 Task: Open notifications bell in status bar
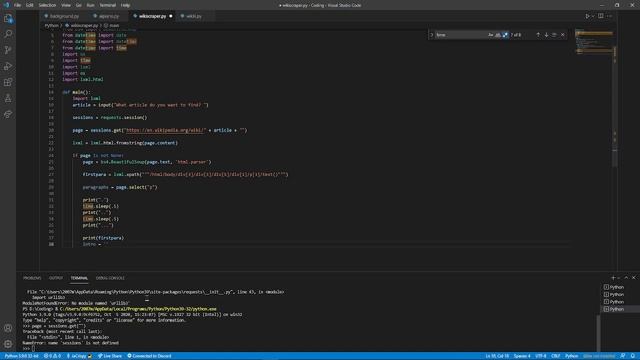tap(633, 356)
